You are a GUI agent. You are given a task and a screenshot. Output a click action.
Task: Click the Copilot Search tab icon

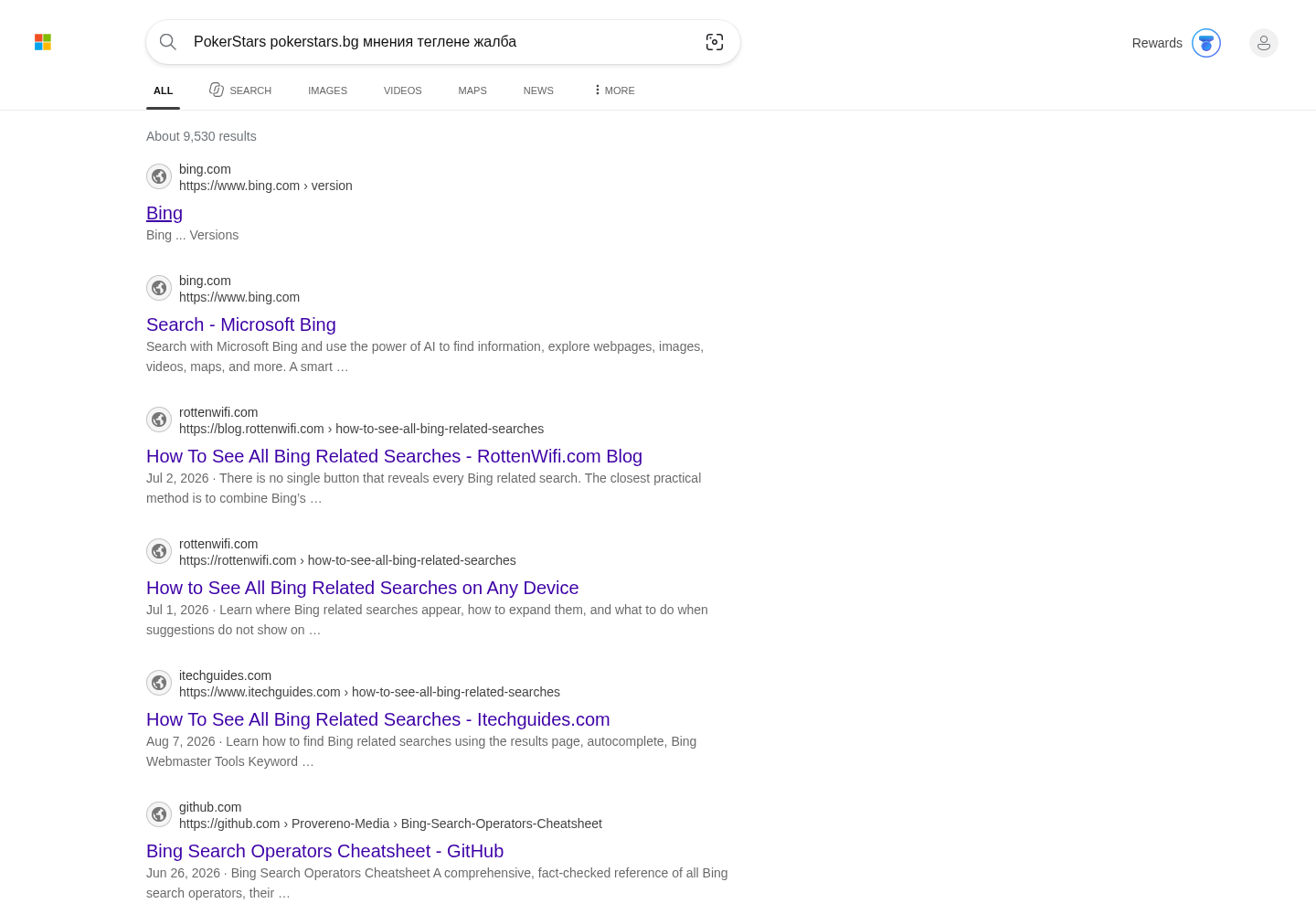pyautogui.click(x=217, y=90)
